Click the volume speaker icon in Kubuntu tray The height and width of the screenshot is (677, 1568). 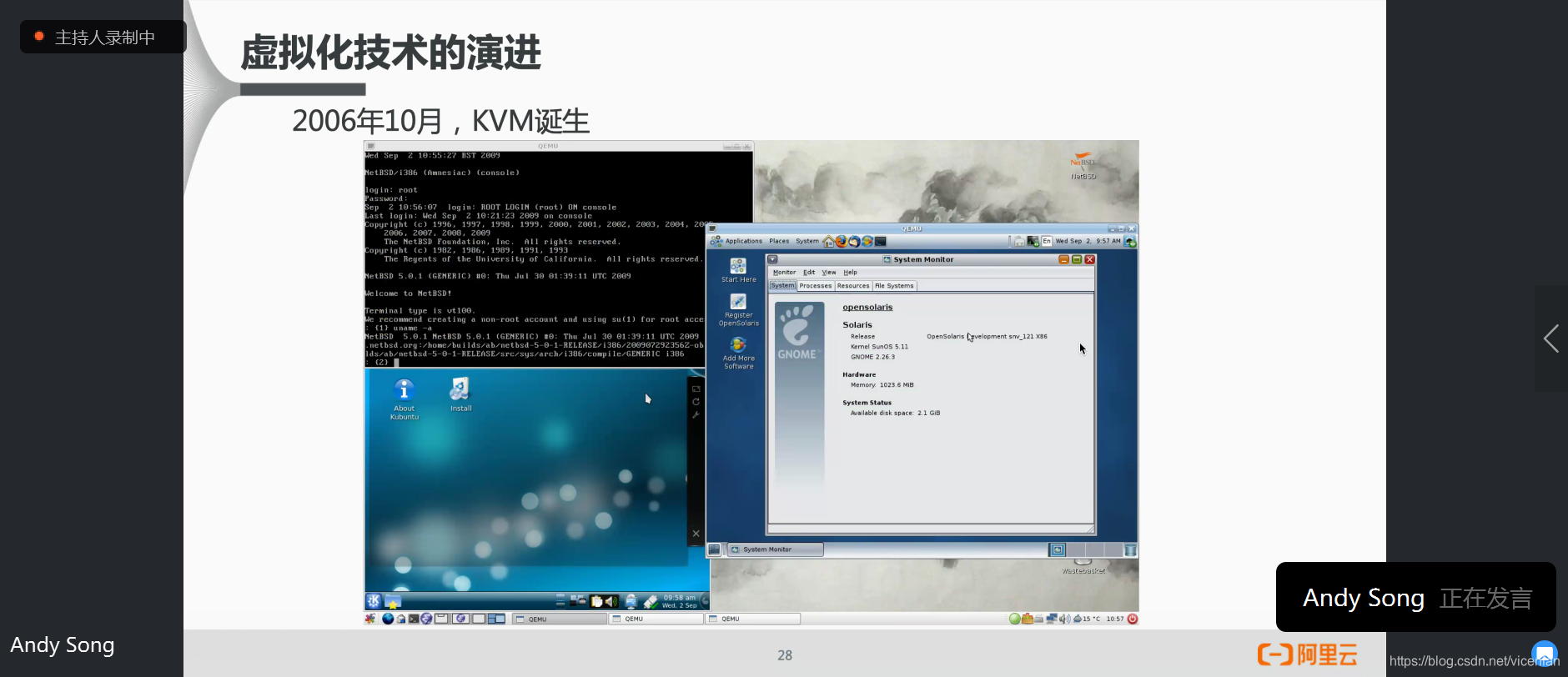coord(611,601)
